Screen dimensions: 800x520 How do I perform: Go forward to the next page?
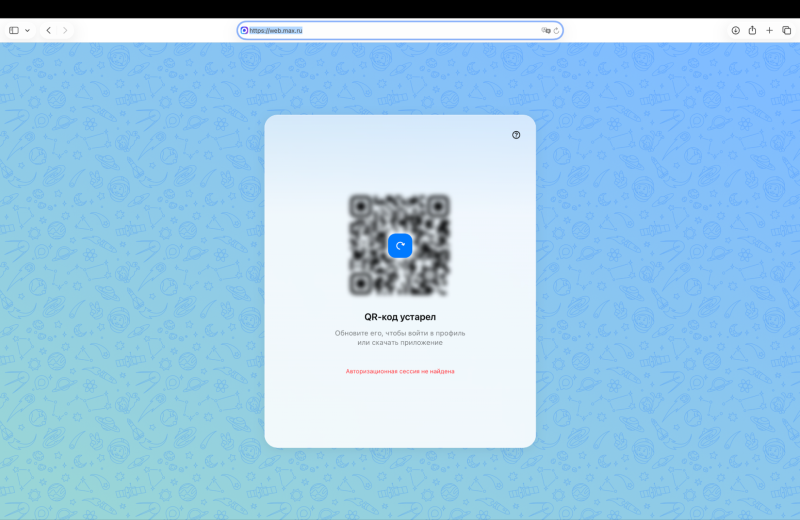point(65,31)
